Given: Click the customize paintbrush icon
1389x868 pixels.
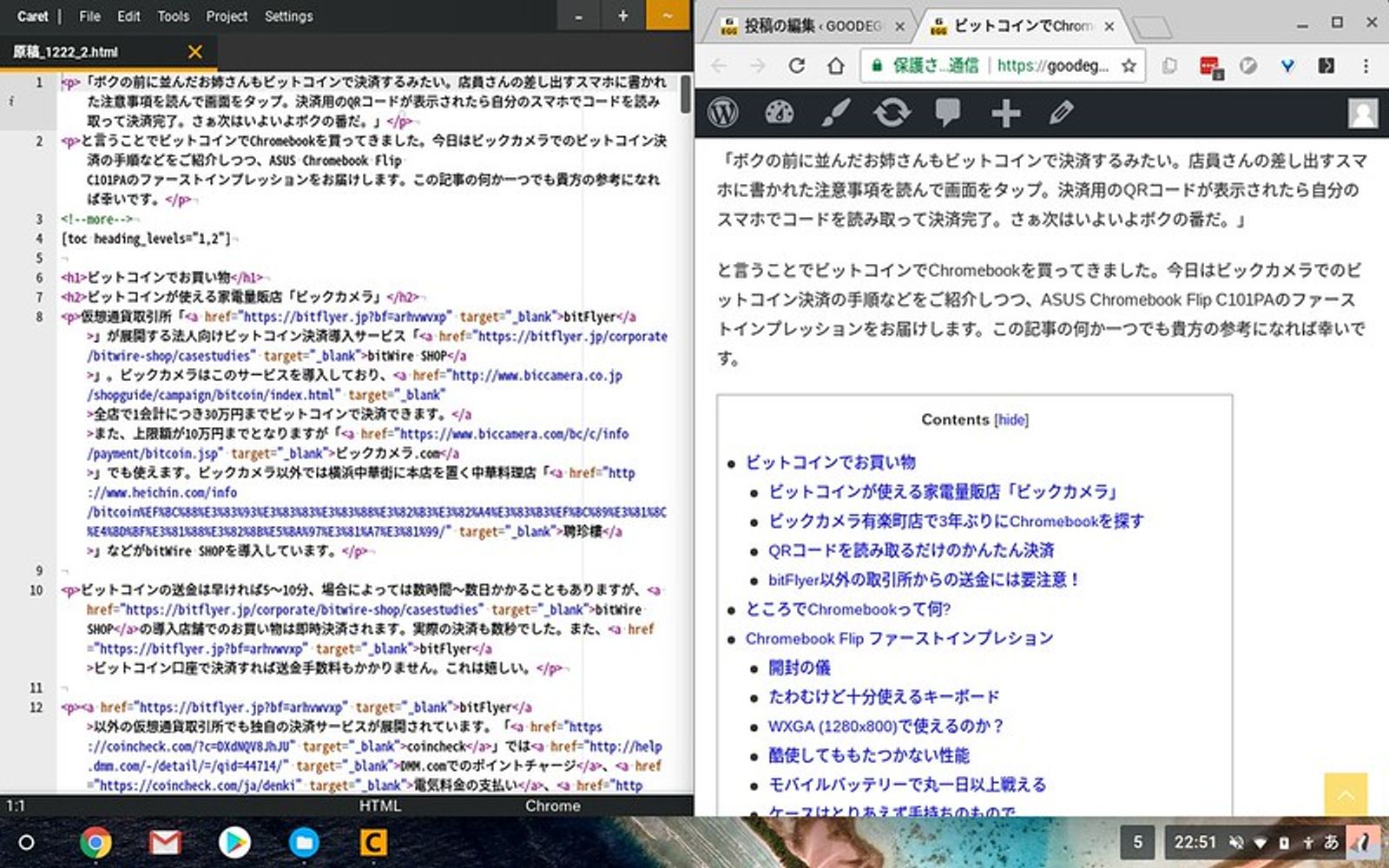Looking at the screenshot, I should 835,113.
